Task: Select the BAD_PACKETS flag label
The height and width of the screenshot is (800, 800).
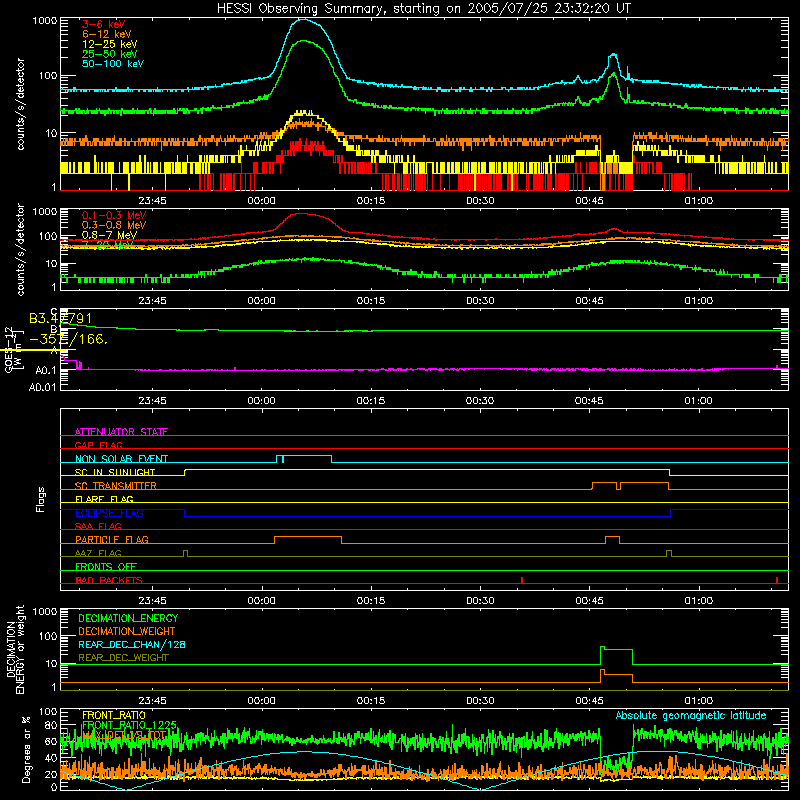Action: tap(109, 580)
